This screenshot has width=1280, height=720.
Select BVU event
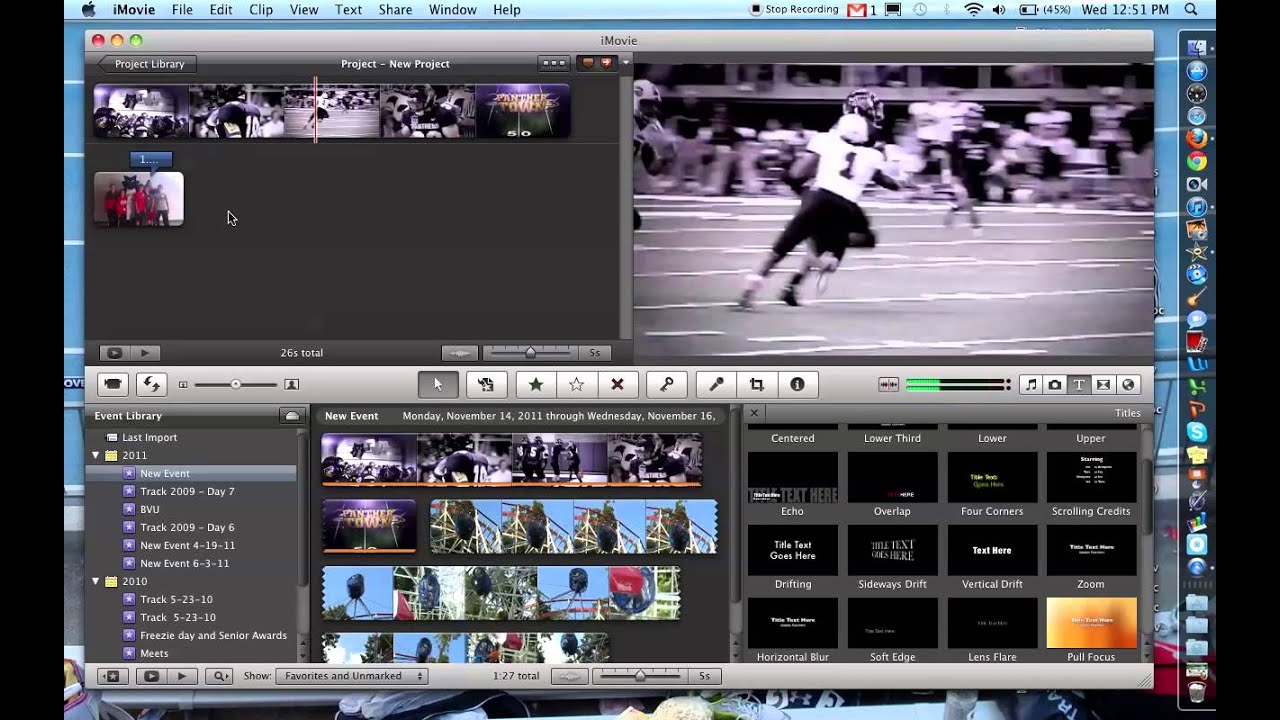pos(149,509)
